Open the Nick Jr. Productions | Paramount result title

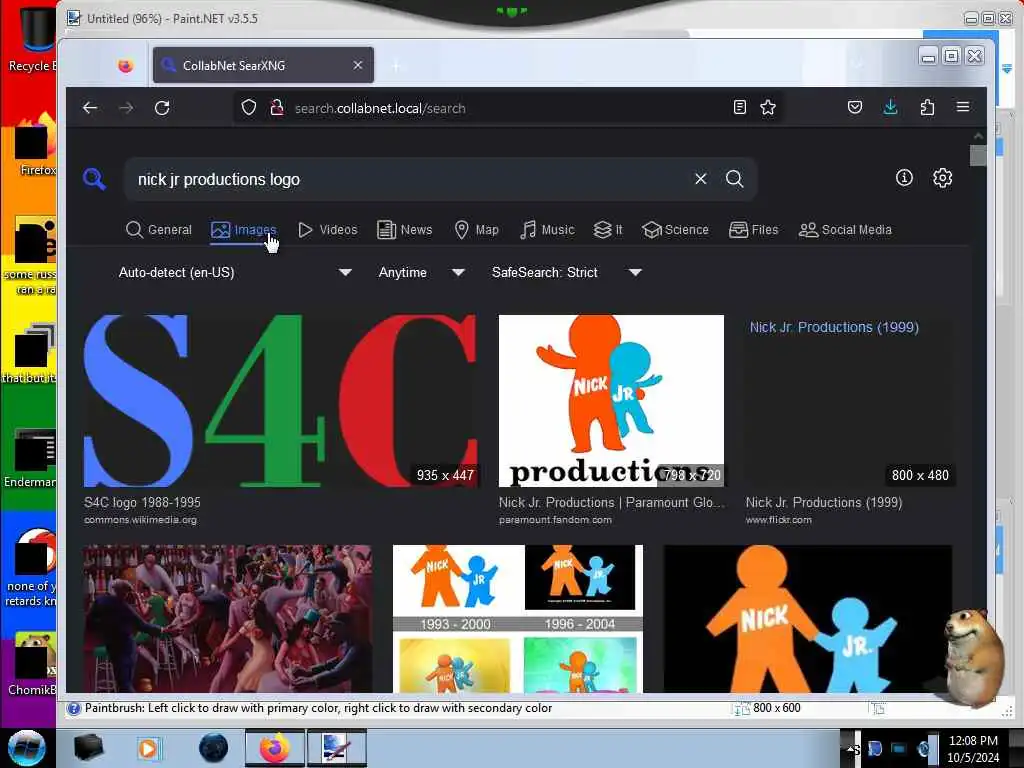pos(611,502)
